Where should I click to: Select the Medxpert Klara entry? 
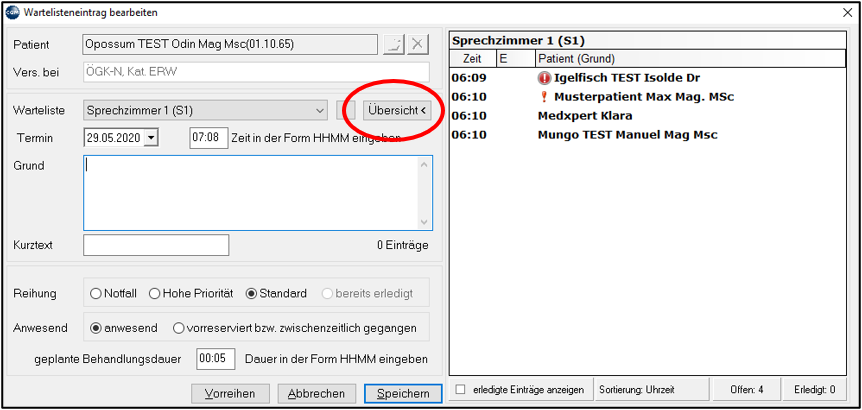click(648, 116)
